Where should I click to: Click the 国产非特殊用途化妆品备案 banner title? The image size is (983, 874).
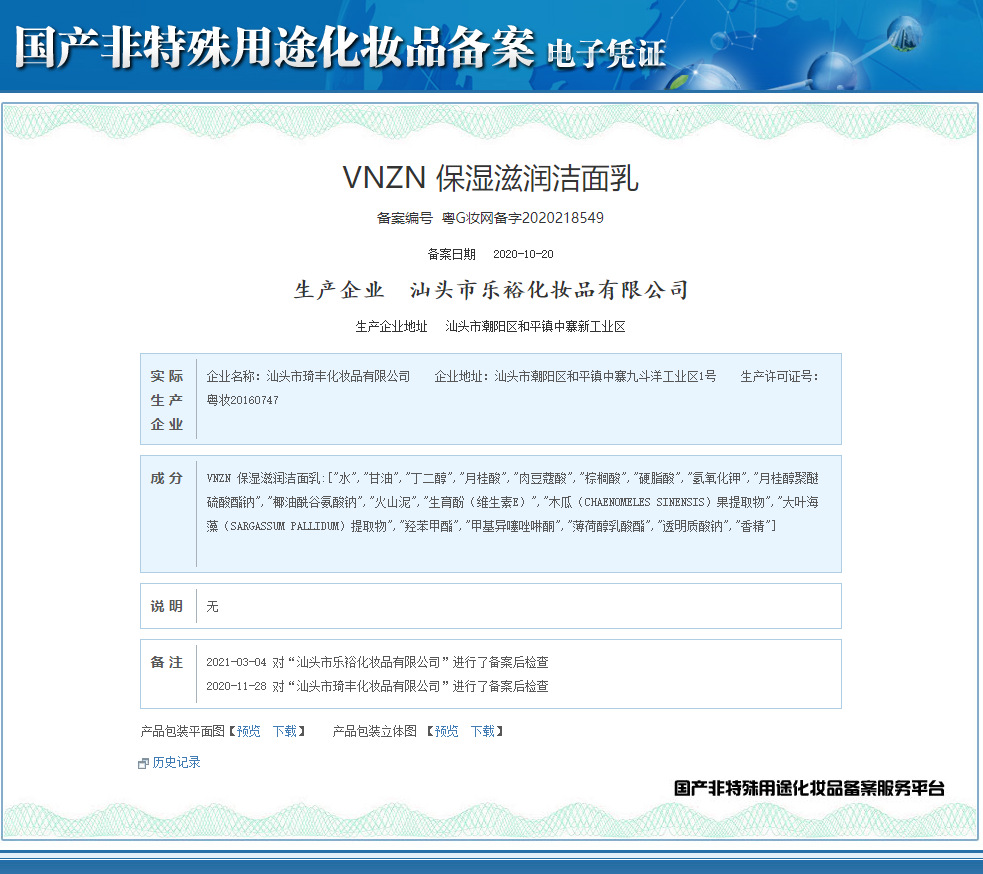275,48
